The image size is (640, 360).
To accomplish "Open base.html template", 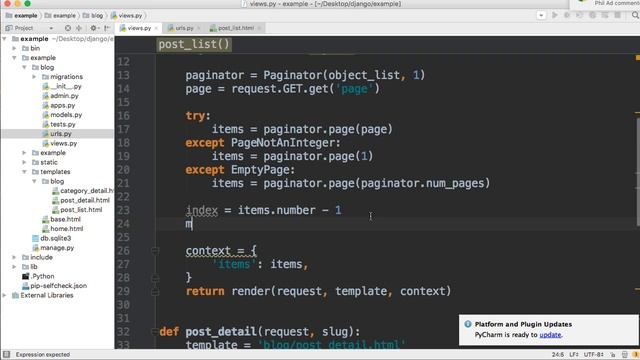I will click(62, 219).
